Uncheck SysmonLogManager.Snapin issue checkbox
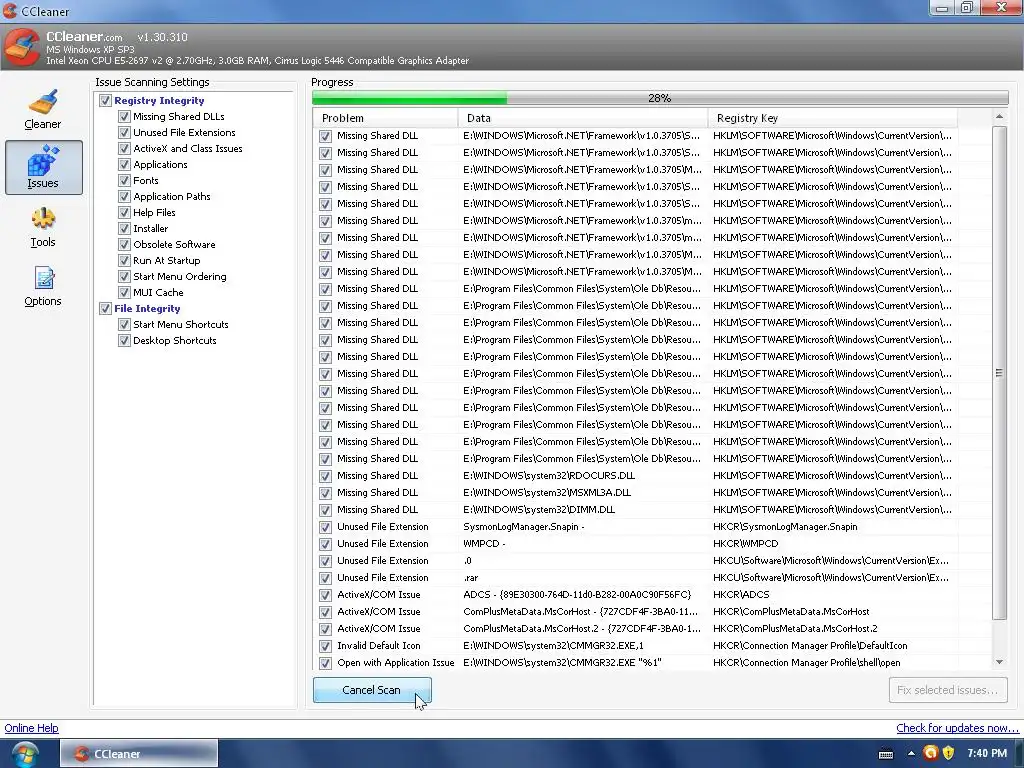Image resolution: width=1024 pixels, height=768 pixels. (325, 527)
